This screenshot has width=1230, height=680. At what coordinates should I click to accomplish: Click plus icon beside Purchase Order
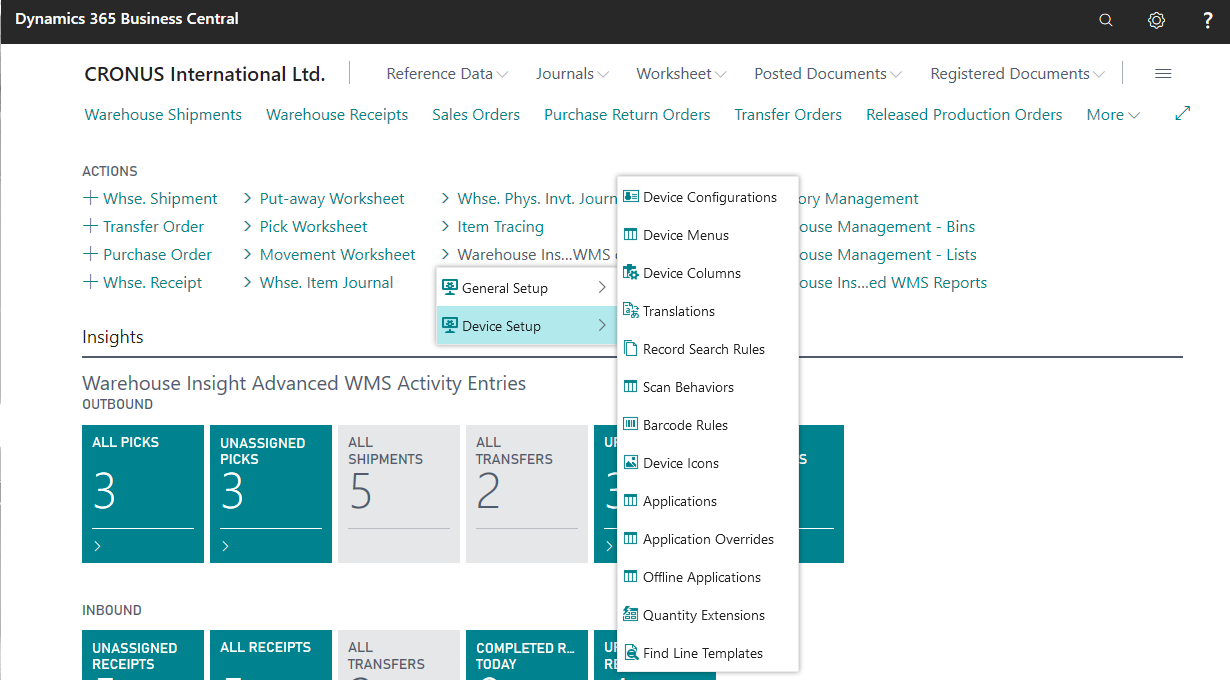[x=91, y=254]
